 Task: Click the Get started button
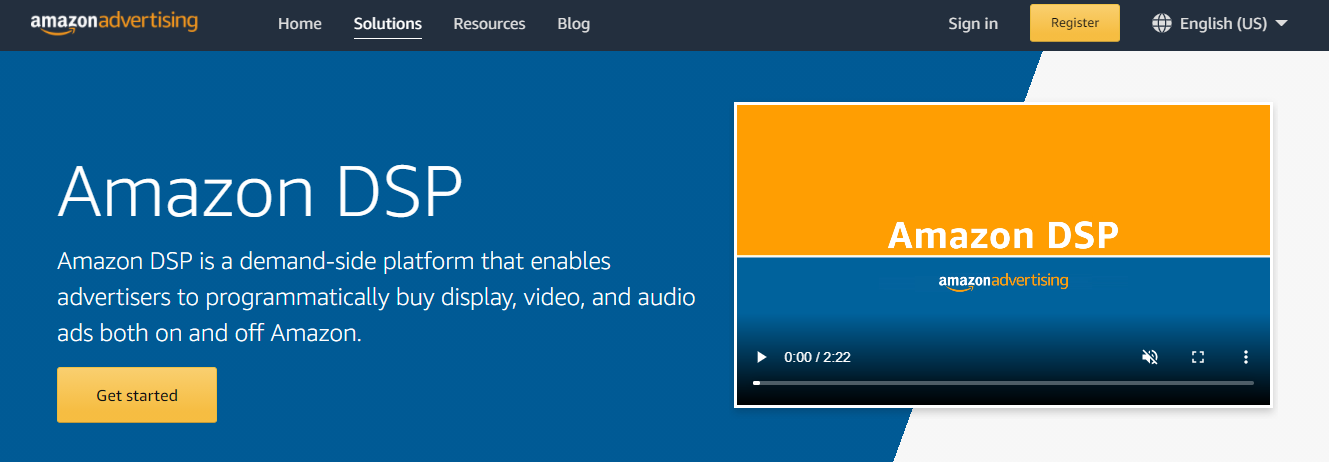[137, 395]
